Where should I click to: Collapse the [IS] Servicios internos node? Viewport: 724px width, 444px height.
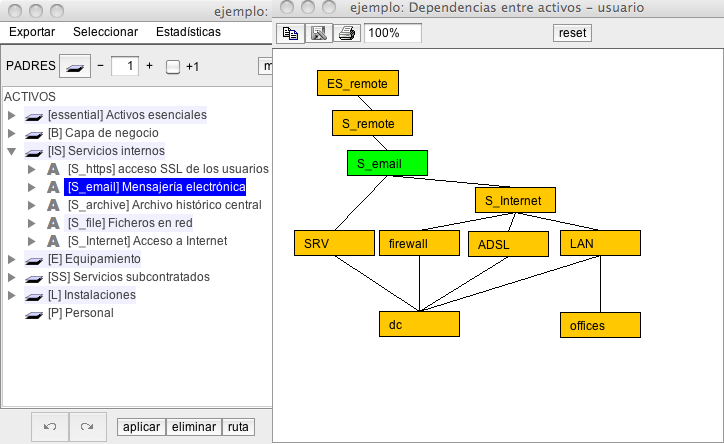click(12, 151)
